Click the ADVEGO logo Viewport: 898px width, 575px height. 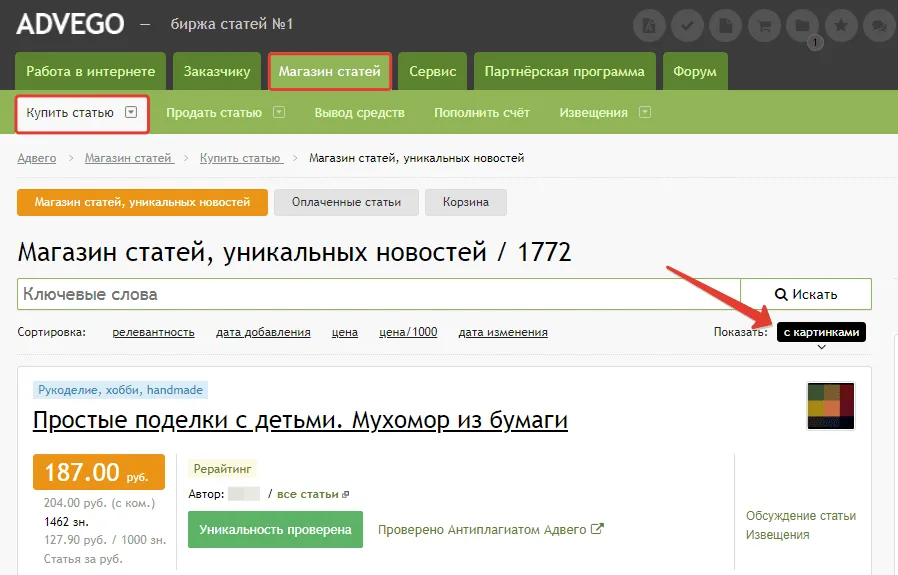[x=70, y=24]
